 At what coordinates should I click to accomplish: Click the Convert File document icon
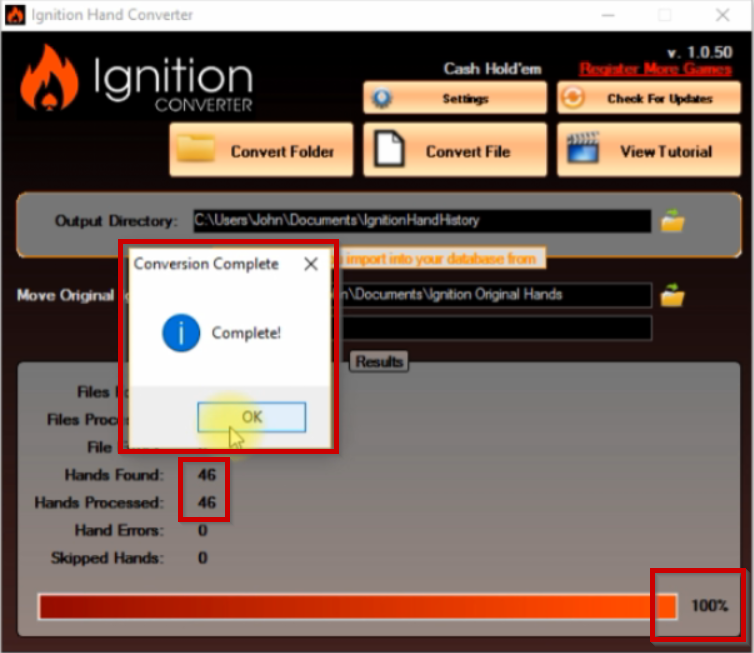(389, 149)
